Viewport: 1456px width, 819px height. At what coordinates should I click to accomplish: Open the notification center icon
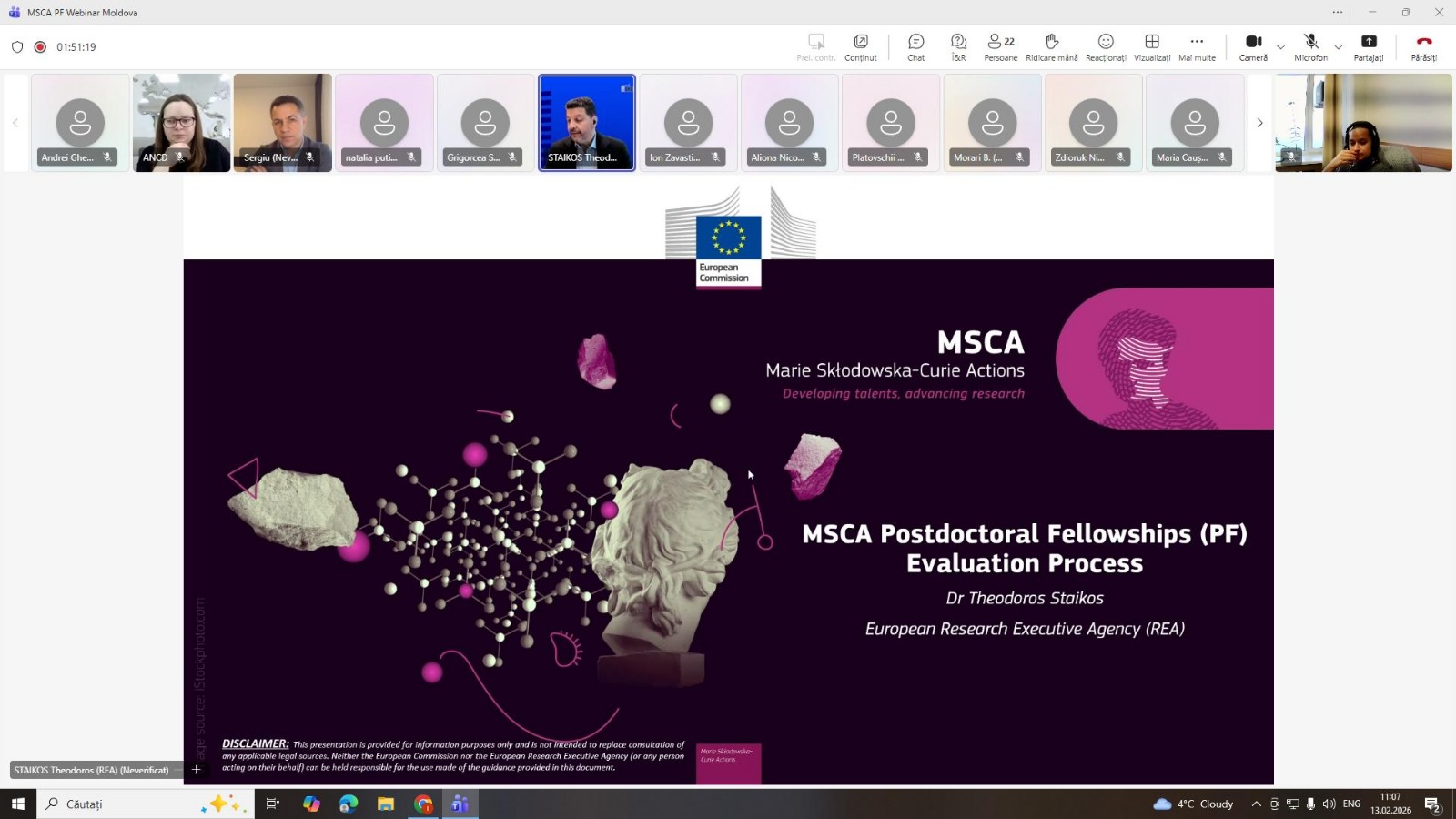pyautogui.click(x=1432, y=804)
